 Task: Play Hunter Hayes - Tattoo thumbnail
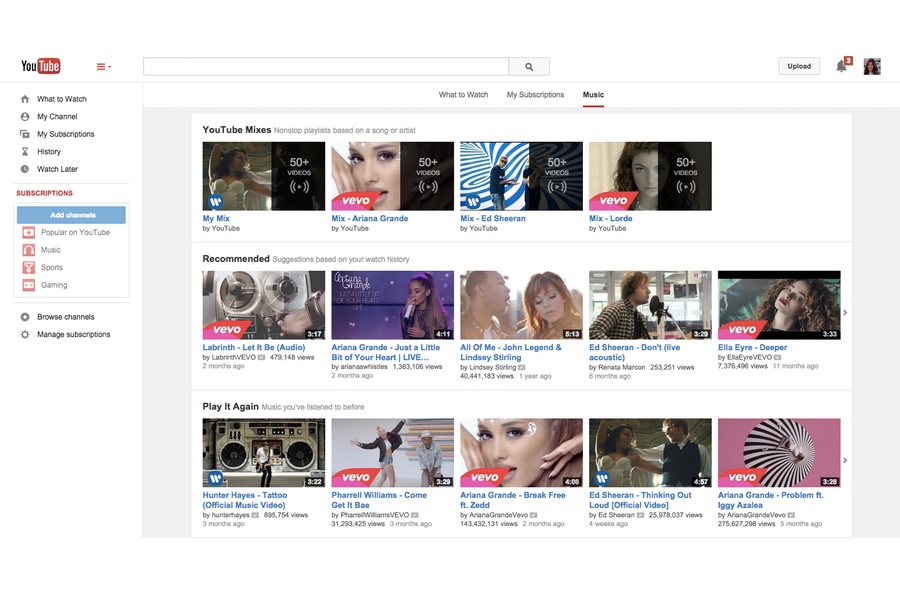point(263,452)
